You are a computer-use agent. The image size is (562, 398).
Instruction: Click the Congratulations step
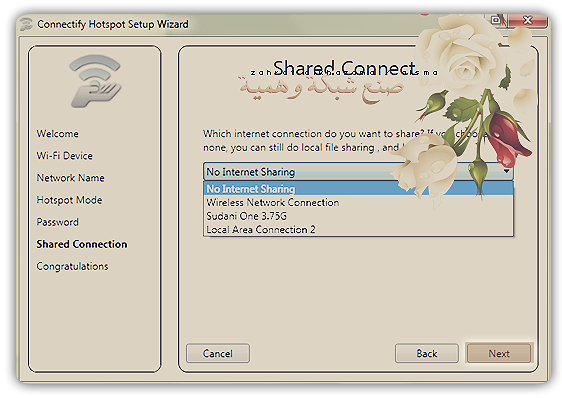point(72,266)
